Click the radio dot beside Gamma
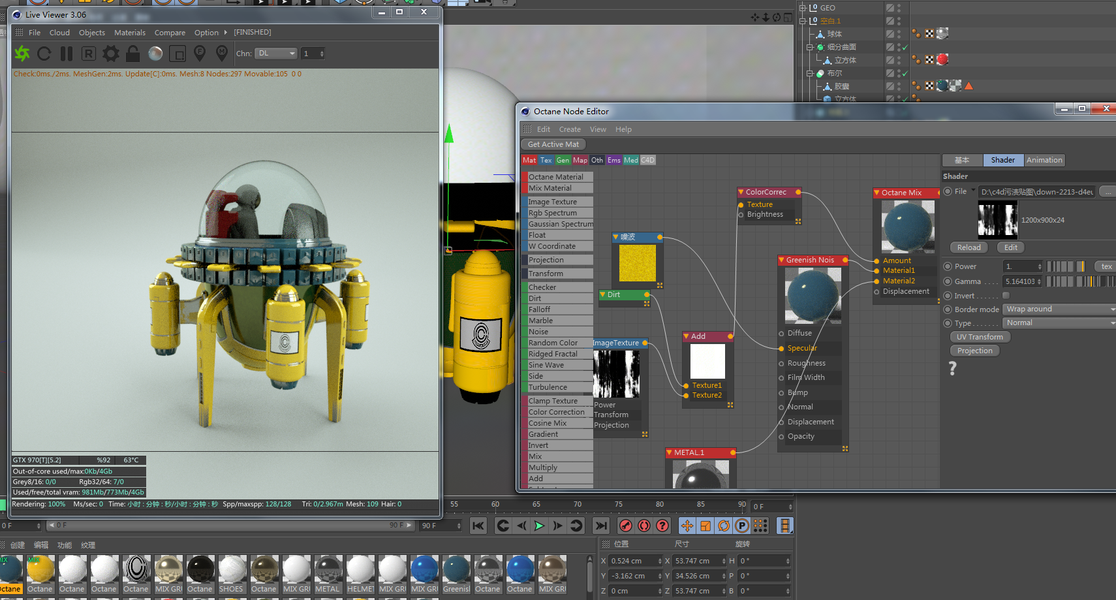Screen dimensions: 1116x600 pyautogui.click(x=947, y=281)
